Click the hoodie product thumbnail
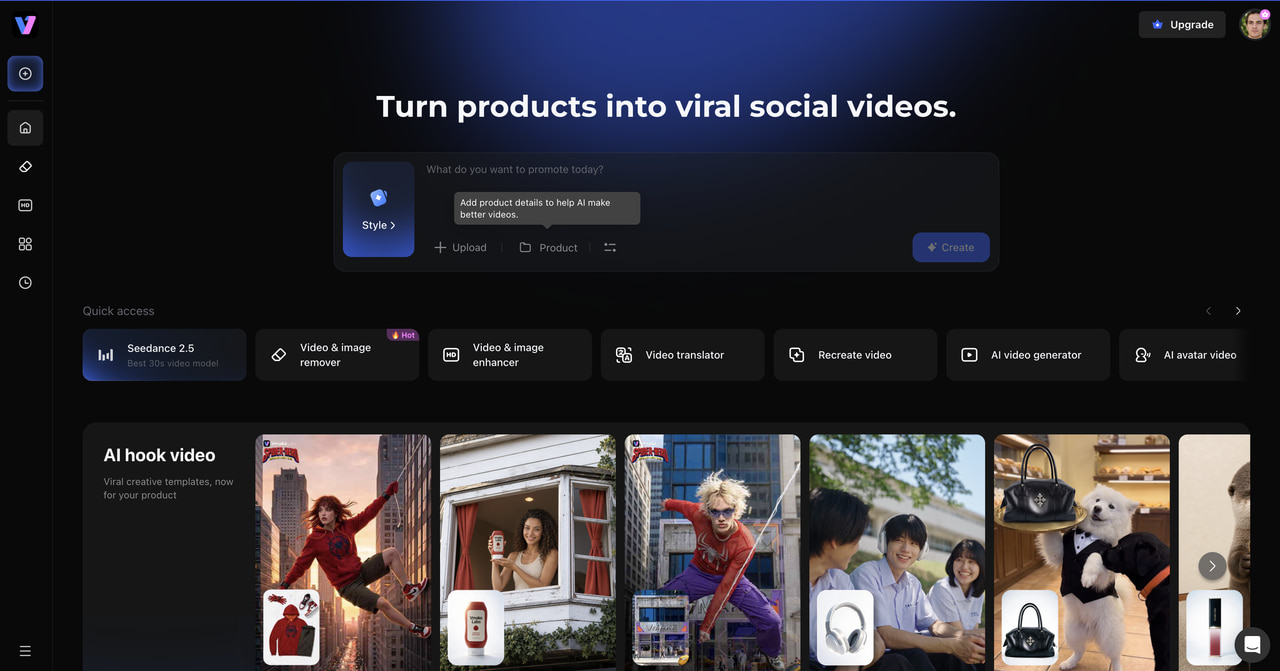 coord(291,627)
